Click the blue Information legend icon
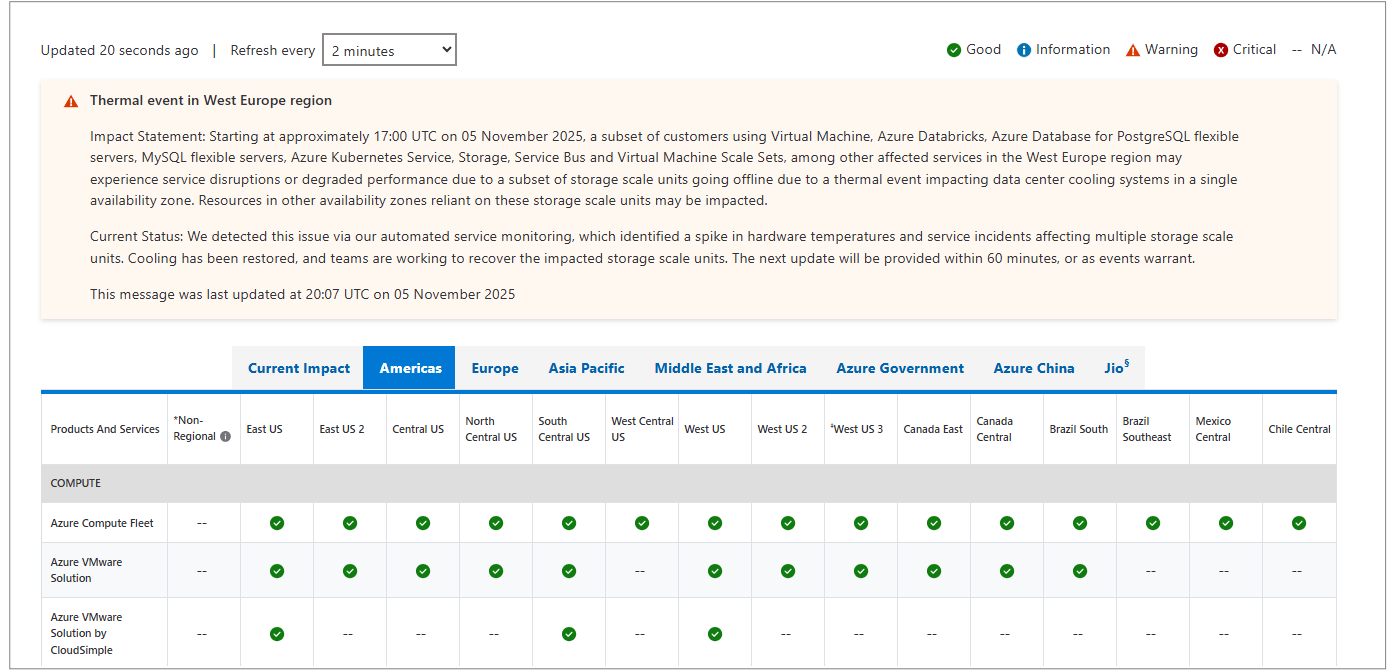This screenshot has width=1388, height=670. click(x=1024, y=50)
